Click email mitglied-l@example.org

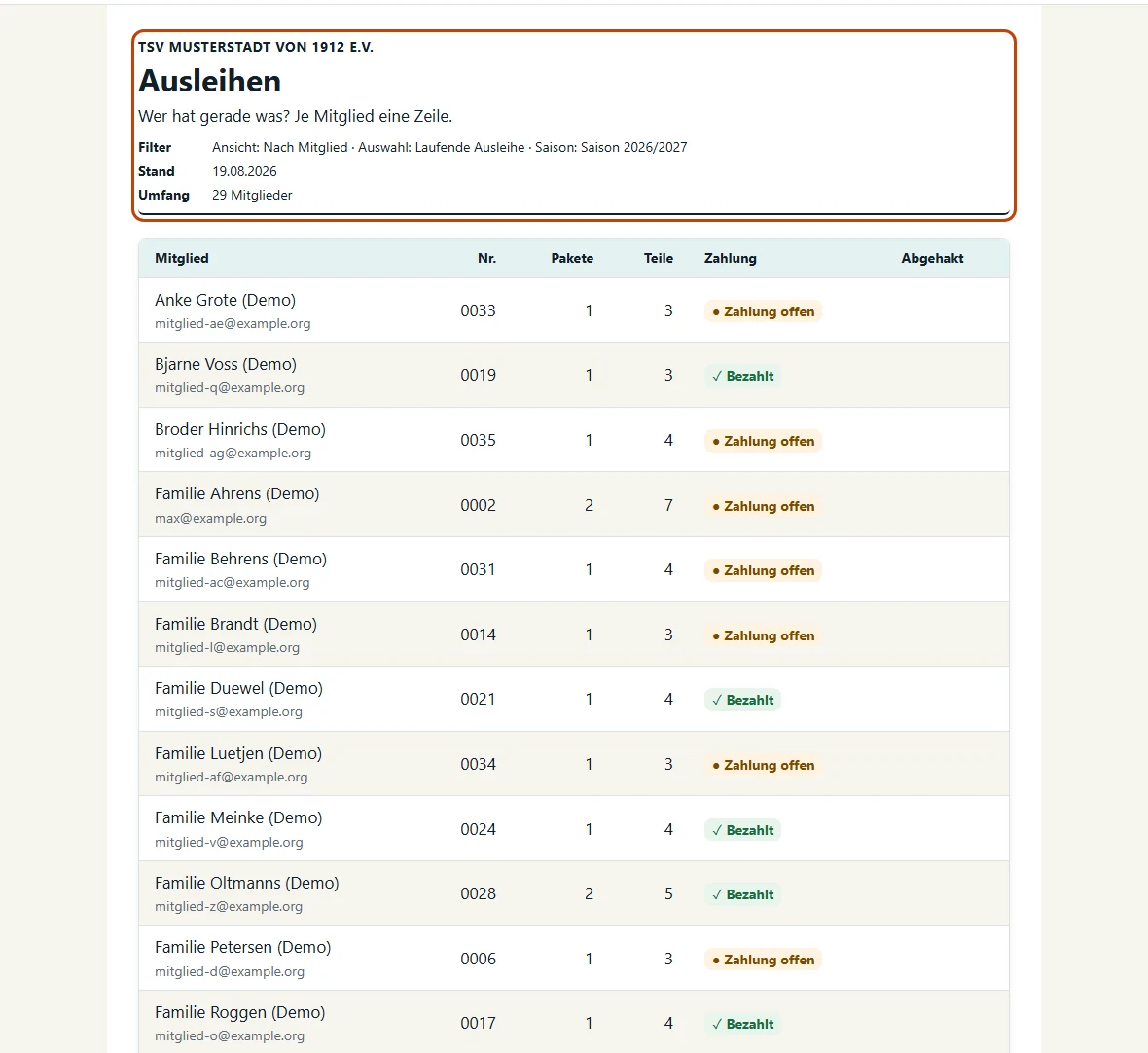click(227, 647)
